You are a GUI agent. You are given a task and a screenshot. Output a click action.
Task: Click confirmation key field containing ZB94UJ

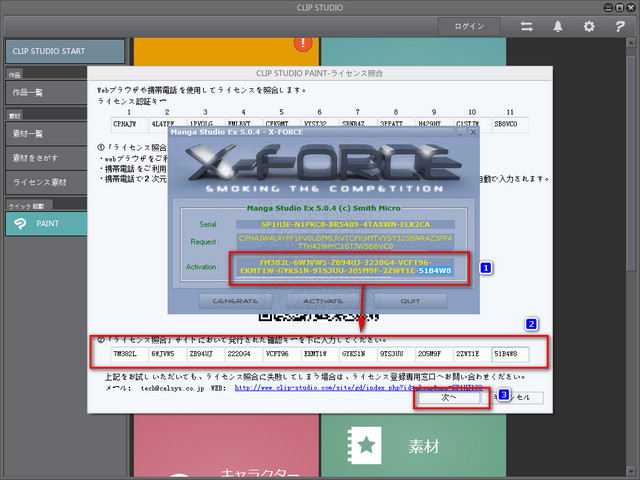206,354
